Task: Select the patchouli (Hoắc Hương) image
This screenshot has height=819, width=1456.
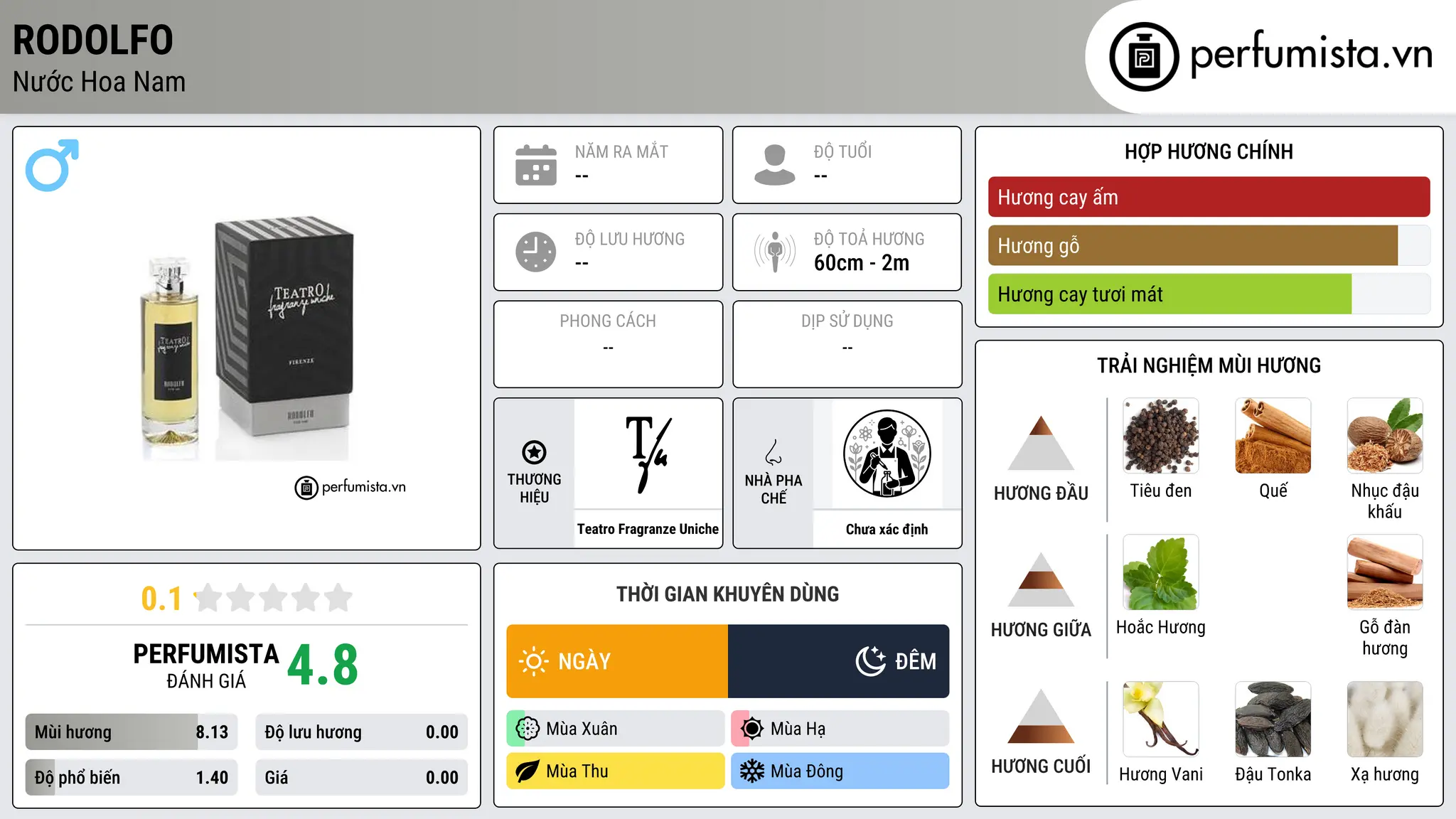Action: pyautogui.click(x=1161, y=572)
